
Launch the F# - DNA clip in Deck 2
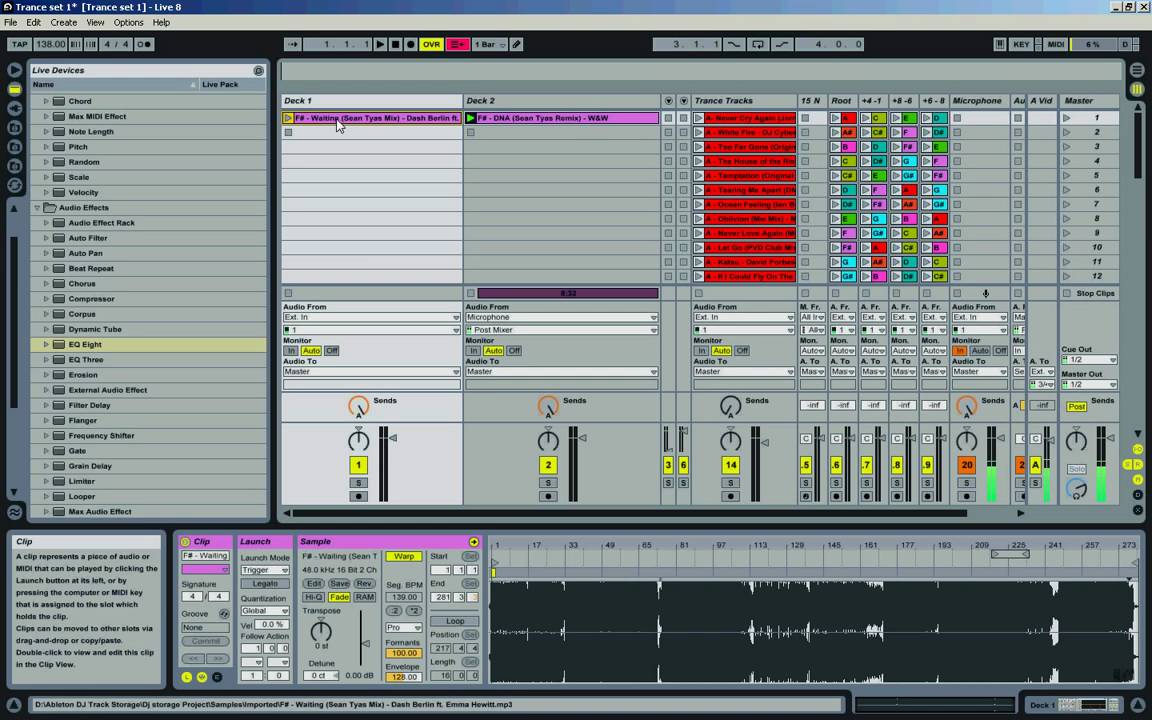pos(471,118)
